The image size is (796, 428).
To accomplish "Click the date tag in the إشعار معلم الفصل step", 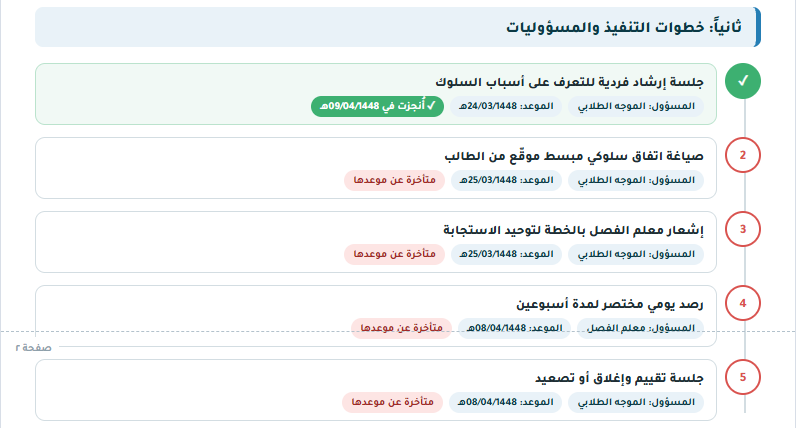I will [506, 254].
